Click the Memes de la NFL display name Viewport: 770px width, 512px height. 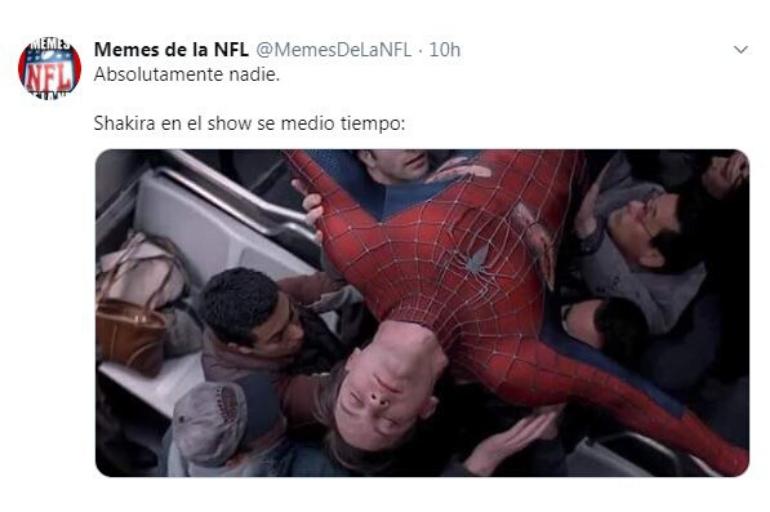(171, 50)
